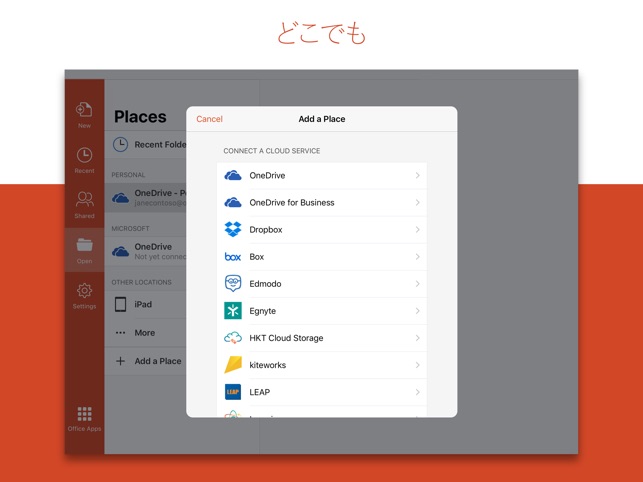643x482 pixels.
Task: Click the Add a Place dialog title
Action: click(322, 119)
